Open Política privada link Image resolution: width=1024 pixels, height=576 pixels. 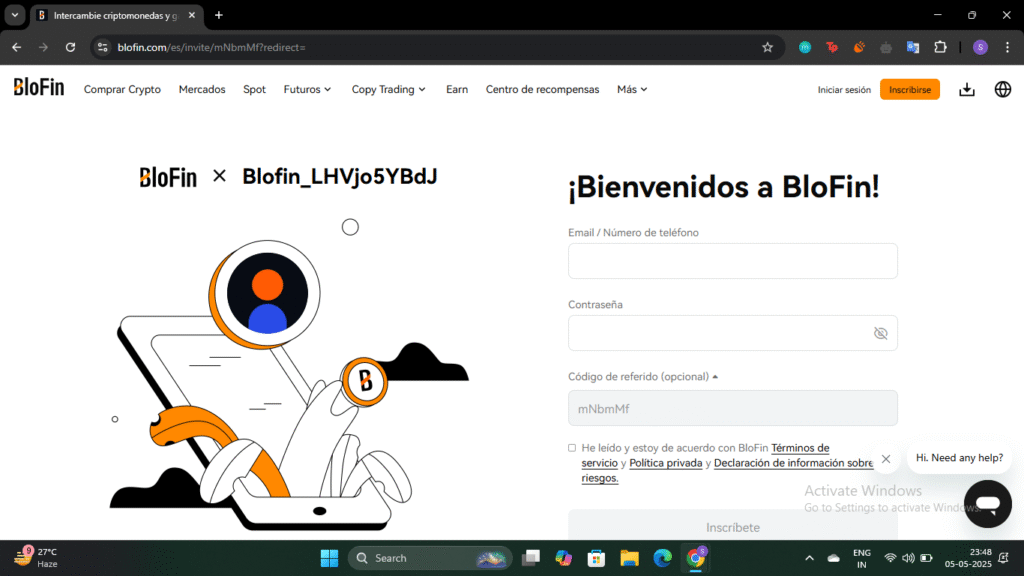coord(665,463)
